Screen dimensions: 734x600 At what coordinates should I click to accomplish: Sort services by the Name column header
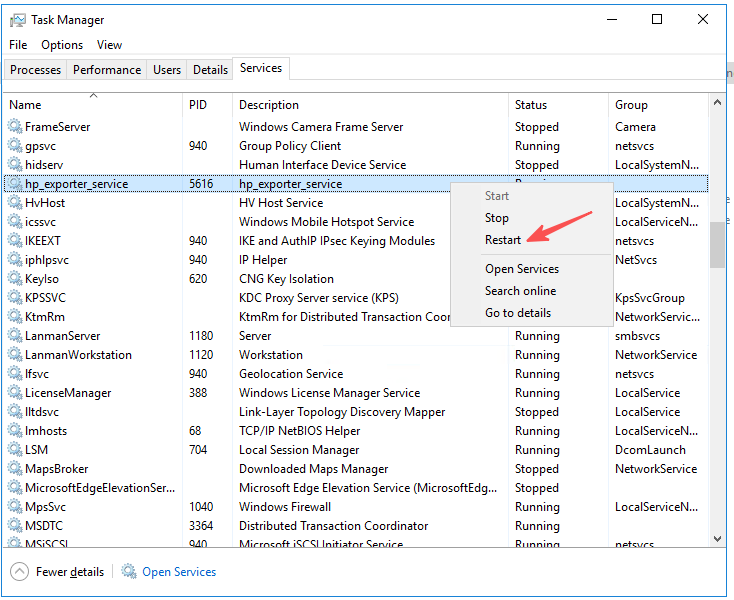point(26,105)
